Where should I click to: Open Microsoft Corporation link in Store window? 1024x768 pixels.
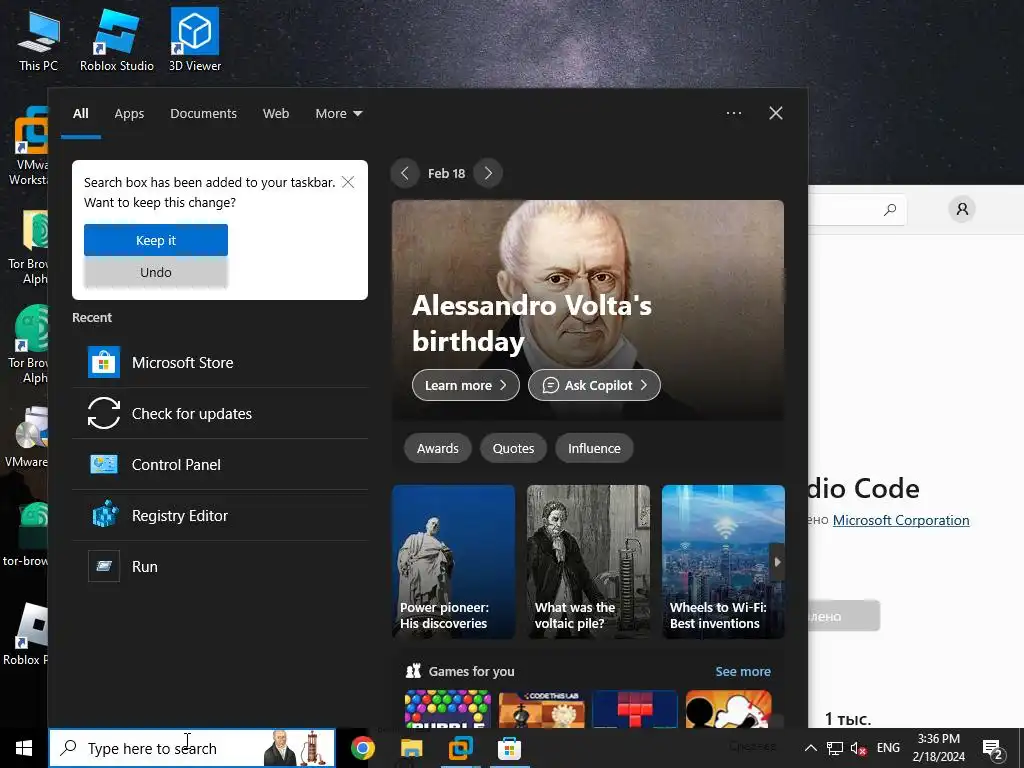(x=901, y=520)
